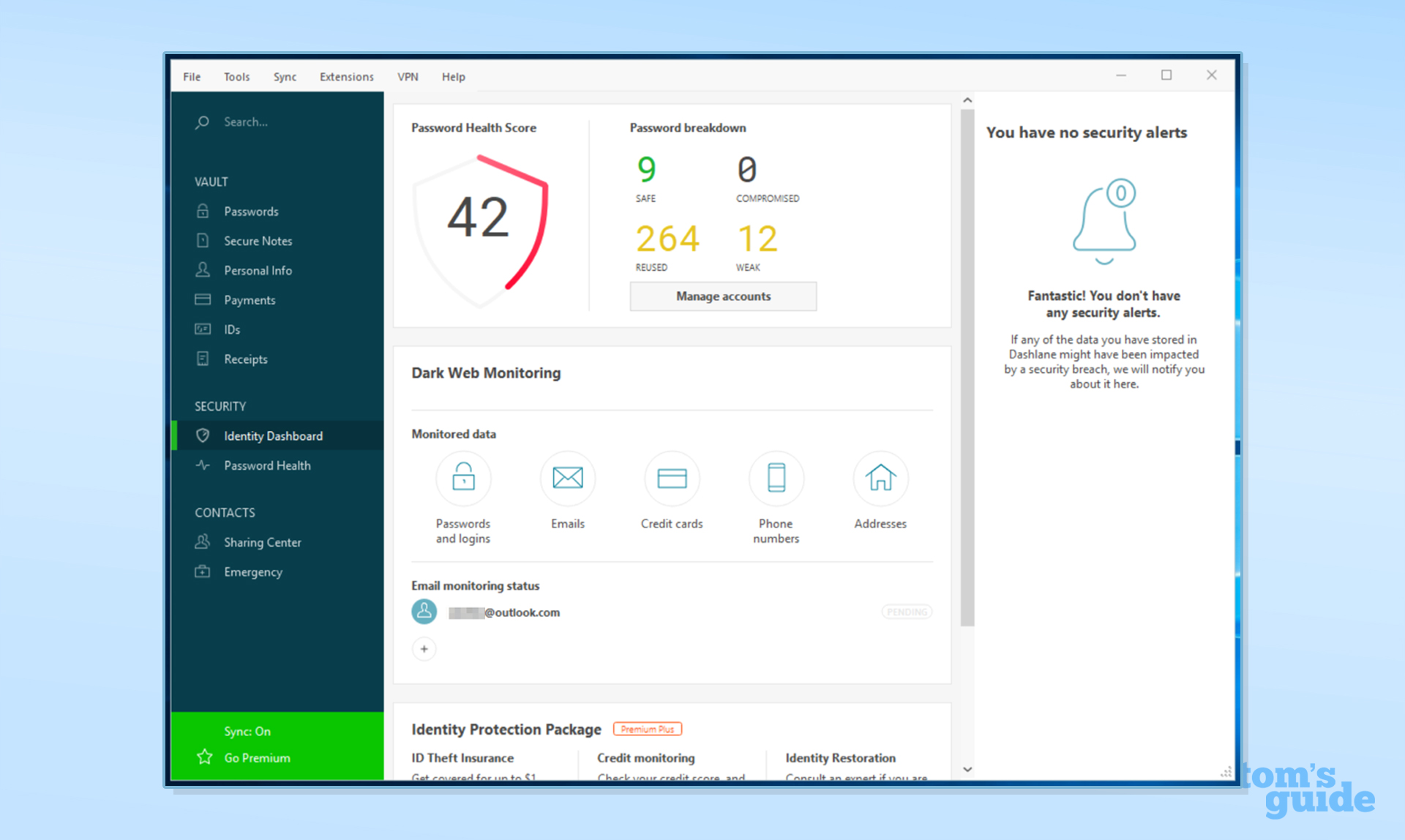Click the Go Premium star icon
Viewport: 1405px width, 840px height.
click(x=205, y=757)
